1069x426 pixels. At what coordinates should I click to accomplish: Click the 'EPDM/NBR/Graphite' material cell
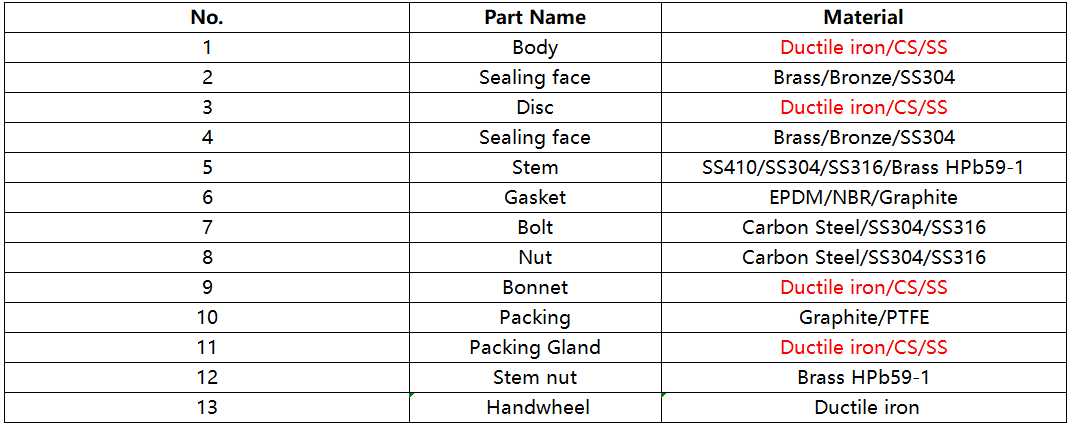click(x=863, y=197)
